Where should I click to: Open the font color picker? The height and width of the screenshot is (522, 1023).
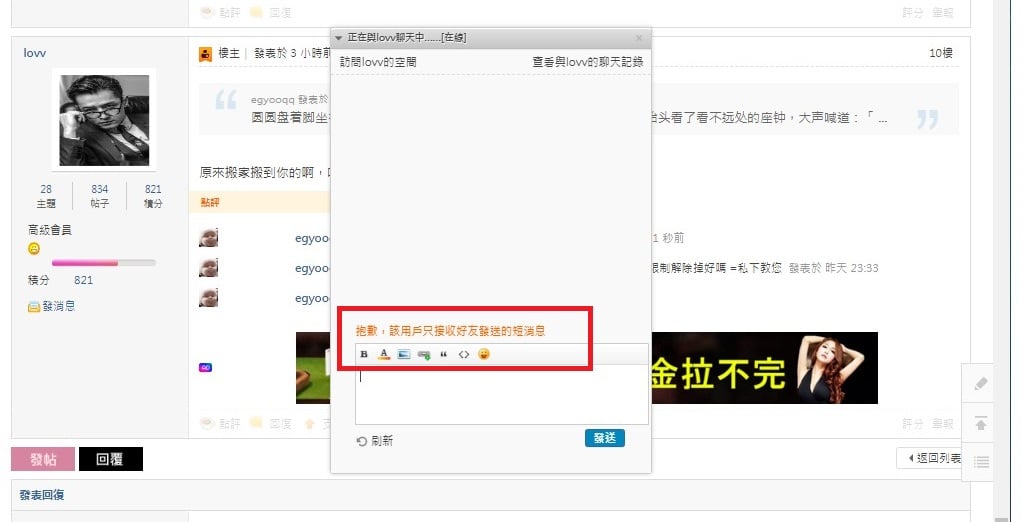tap(384, 354)
